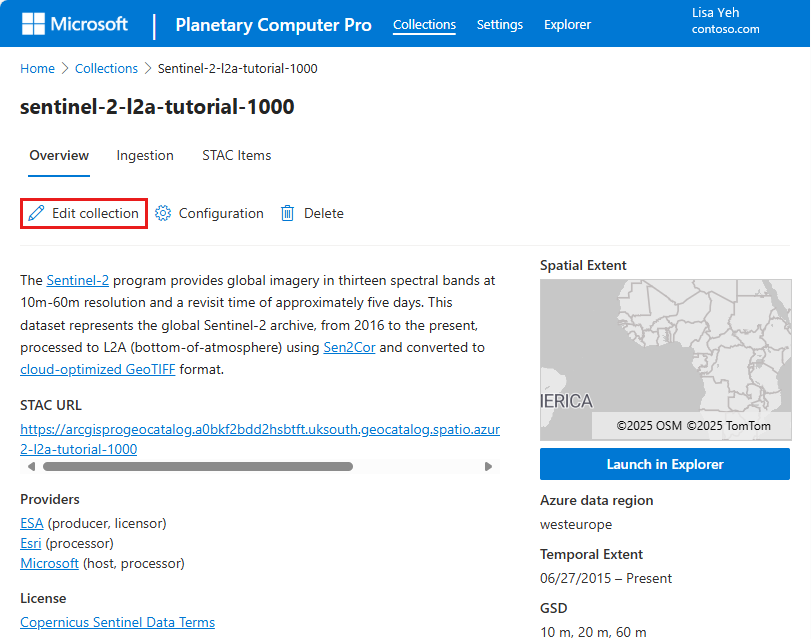
Task: Open Explorer in the top navigation
Action: (567, 24)
